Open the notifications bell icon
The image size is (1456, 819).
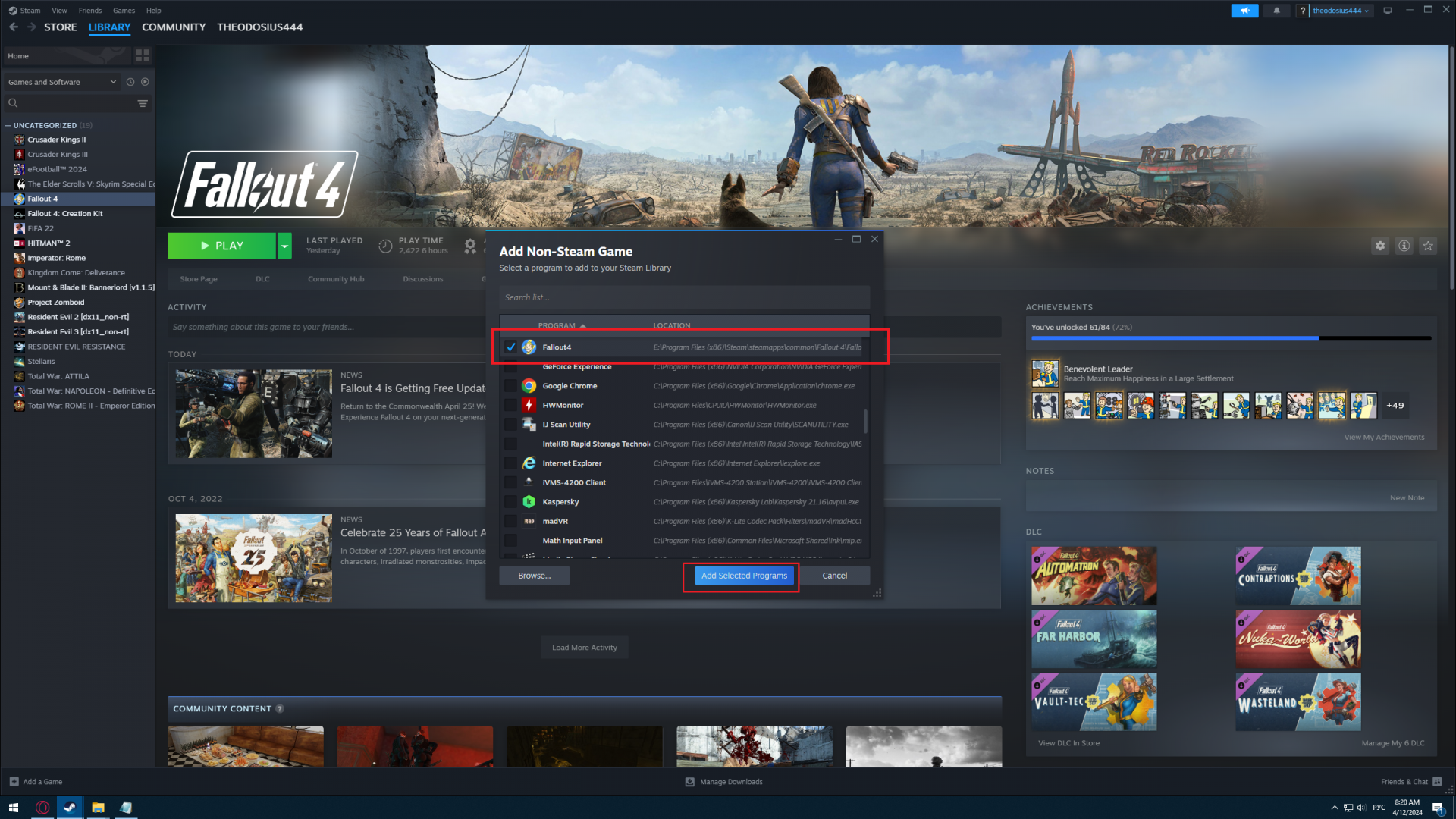pyautogui.click(x=1277, y=11)
